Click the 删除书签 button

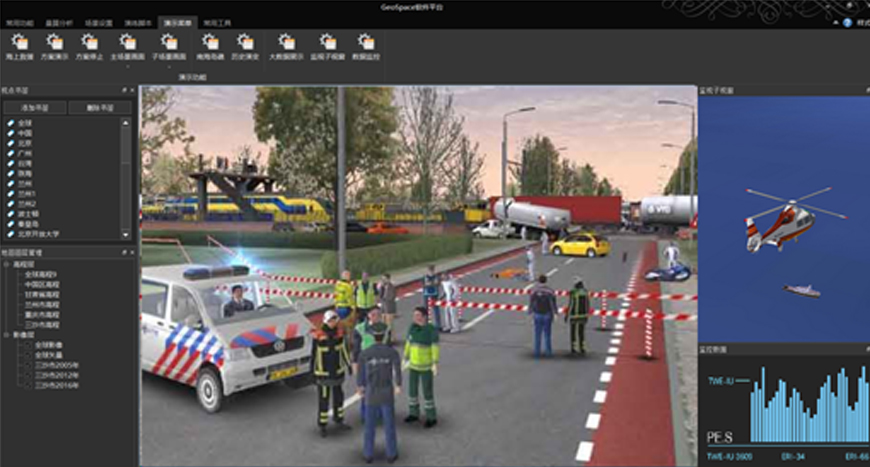pyautogui.click(x=100, y=106)
